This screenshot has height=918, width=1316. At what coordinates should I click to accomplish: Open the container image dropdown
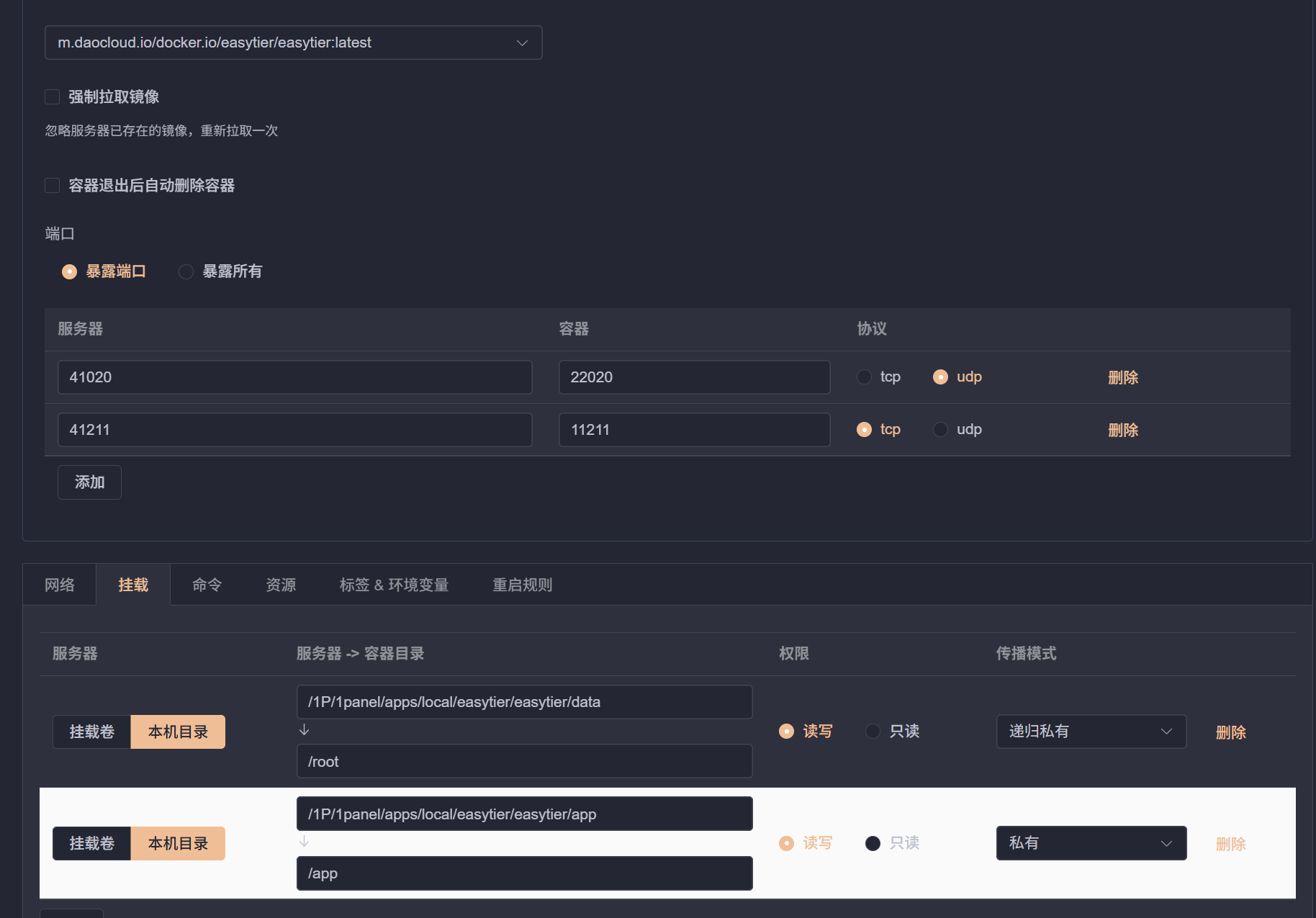[293, 42]
